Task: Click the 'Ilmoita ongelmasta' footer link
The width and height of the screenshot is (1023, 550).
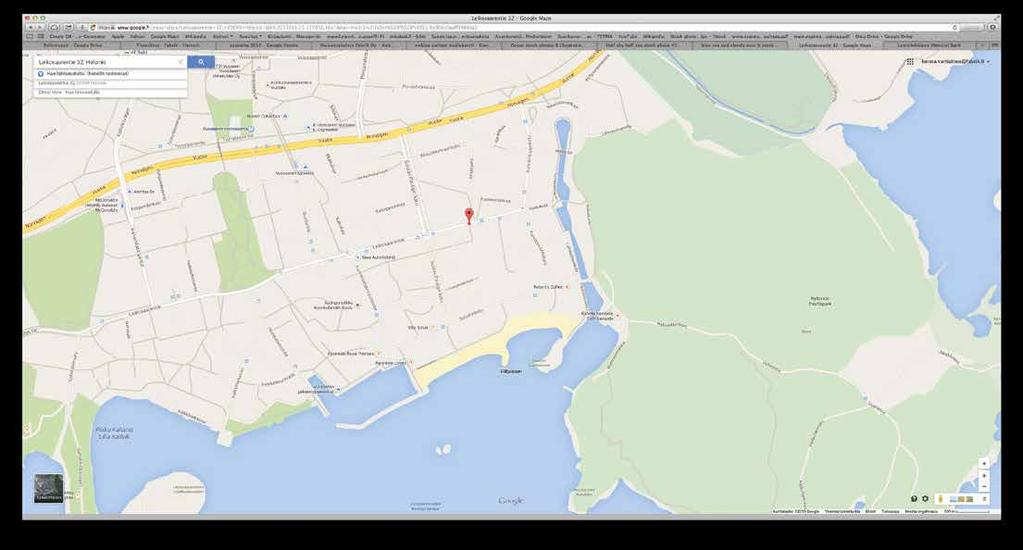Action: [921, 512]
